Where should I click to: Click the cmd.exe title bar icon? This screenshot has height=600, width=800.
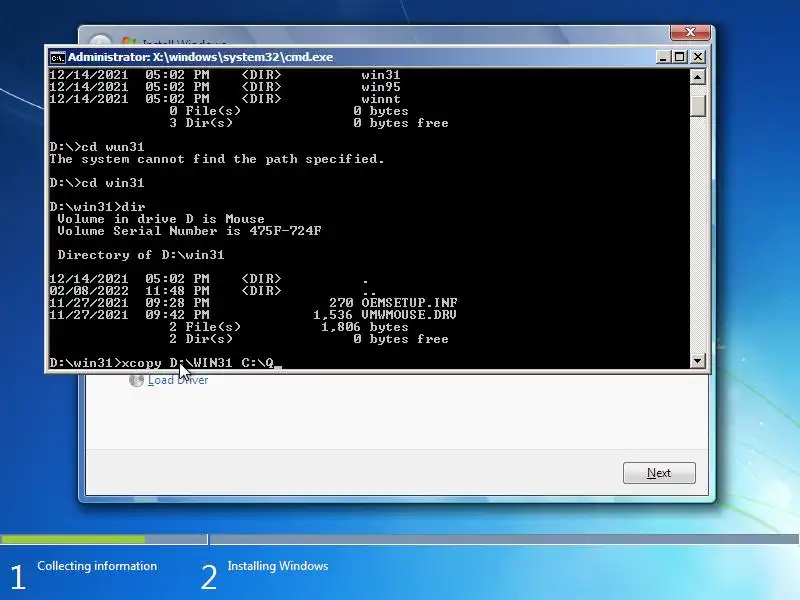tap(57, 57)
